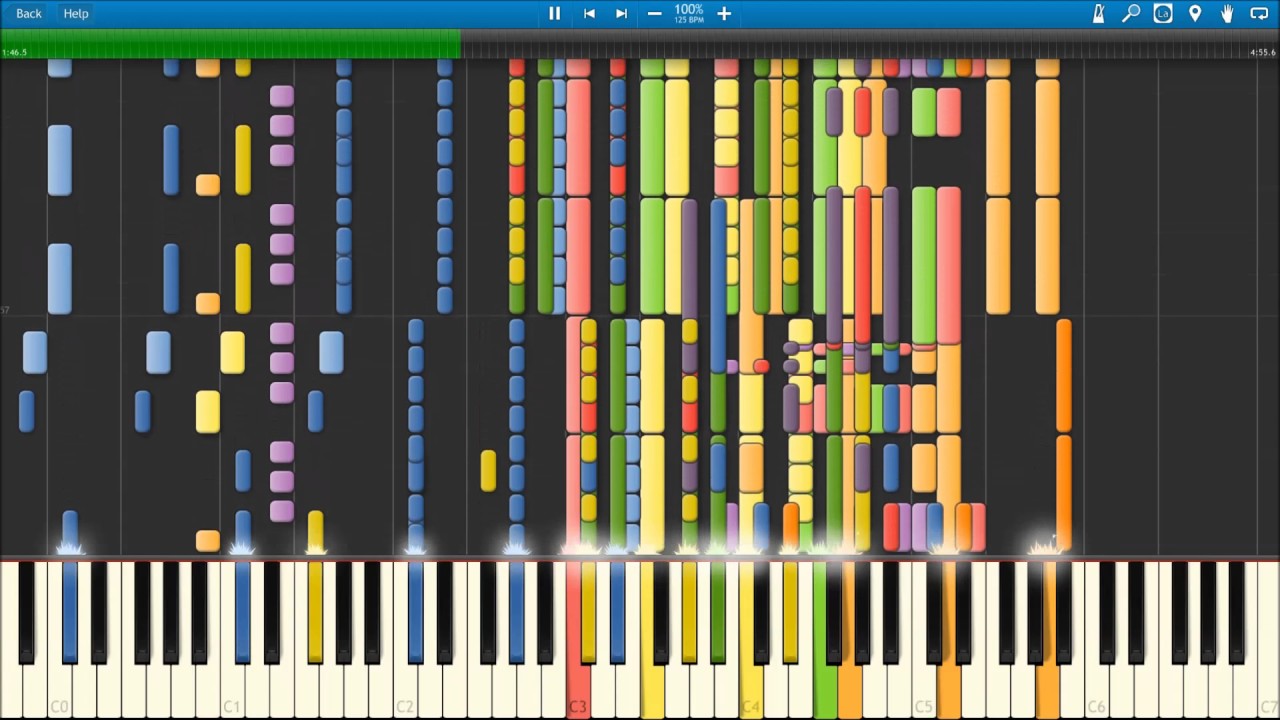Pause the song playback
This screenshot has width=1280, height=720.
tap(554, 13)
